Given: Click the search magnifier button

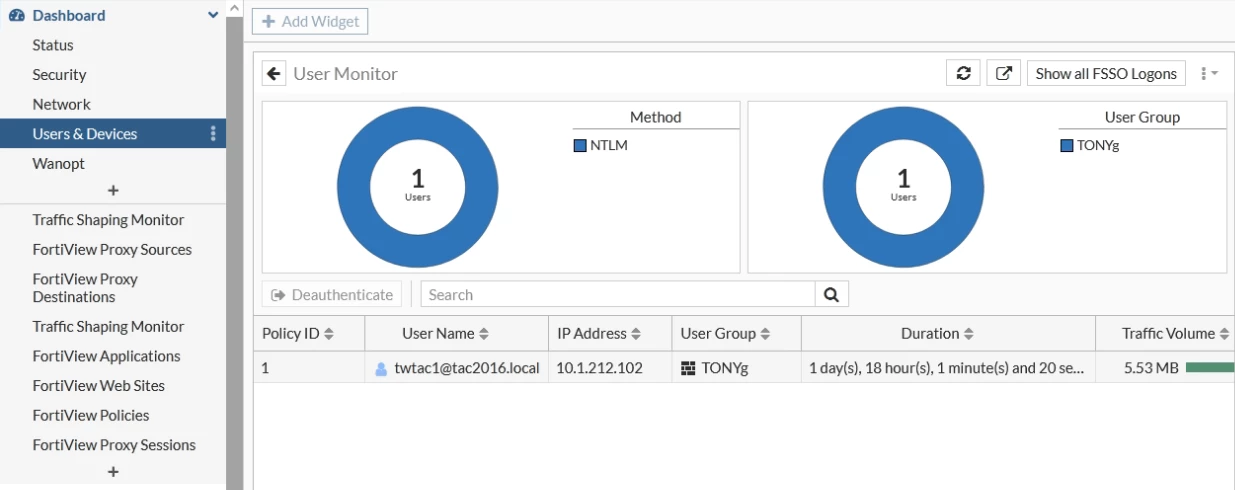Looking at the screenshot, I should pos(832,294).
